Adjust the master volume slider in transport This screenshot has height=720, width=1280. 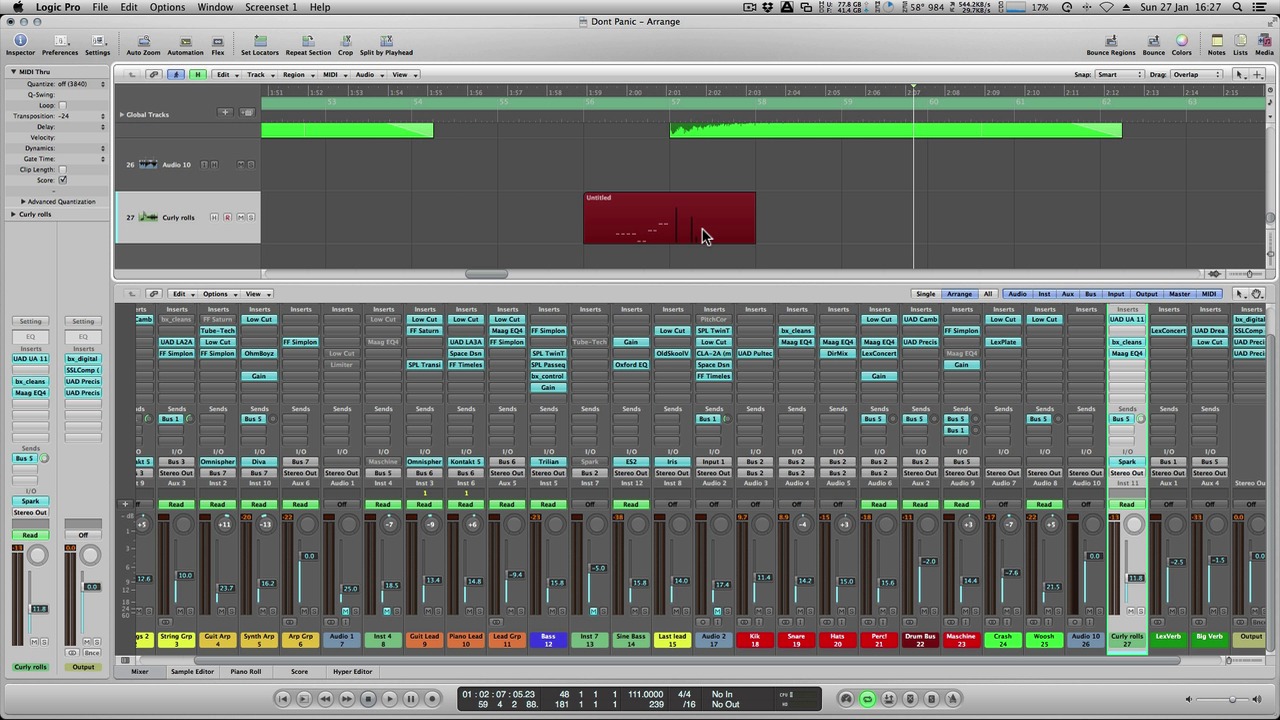(1232, 699)
